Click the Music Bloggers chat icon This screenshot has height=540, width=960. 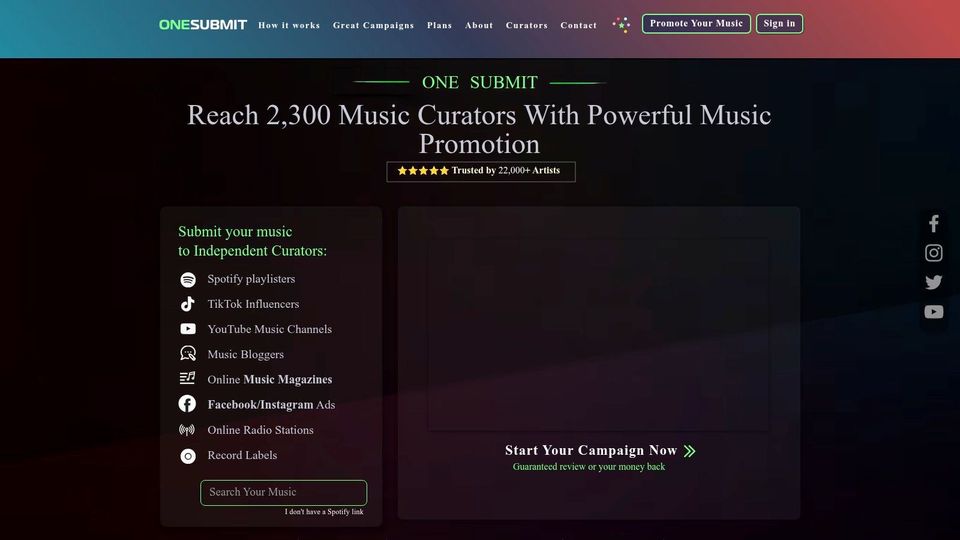(188, 354)
